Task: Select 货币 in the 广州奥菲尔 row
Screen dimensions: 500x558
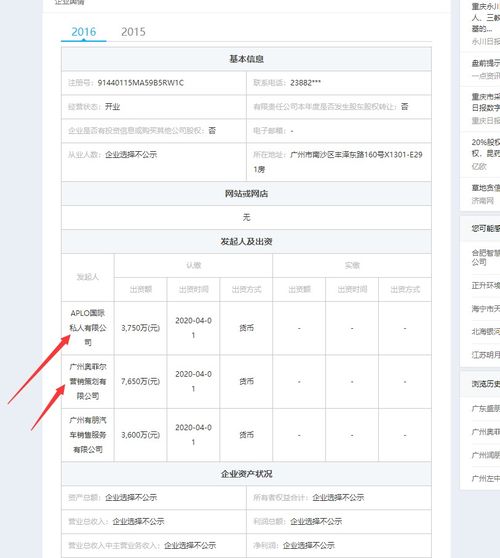Action: (246, 381)
